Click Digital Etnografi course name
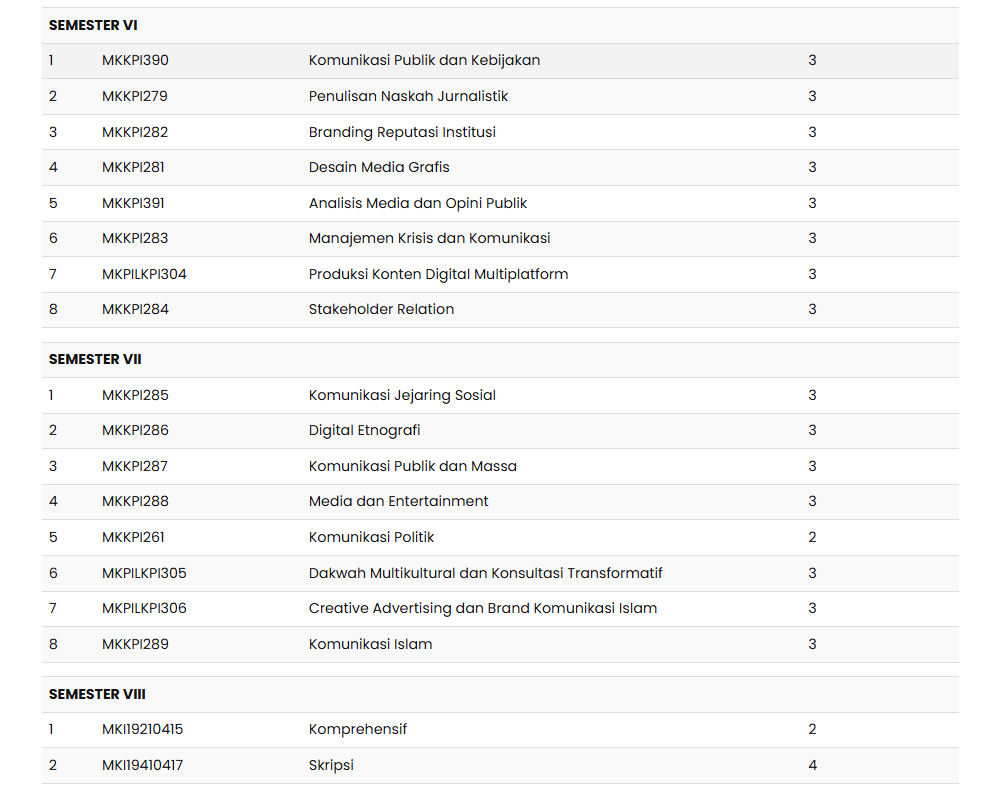Viewport: 985px width, 793px height. [364, 430]
